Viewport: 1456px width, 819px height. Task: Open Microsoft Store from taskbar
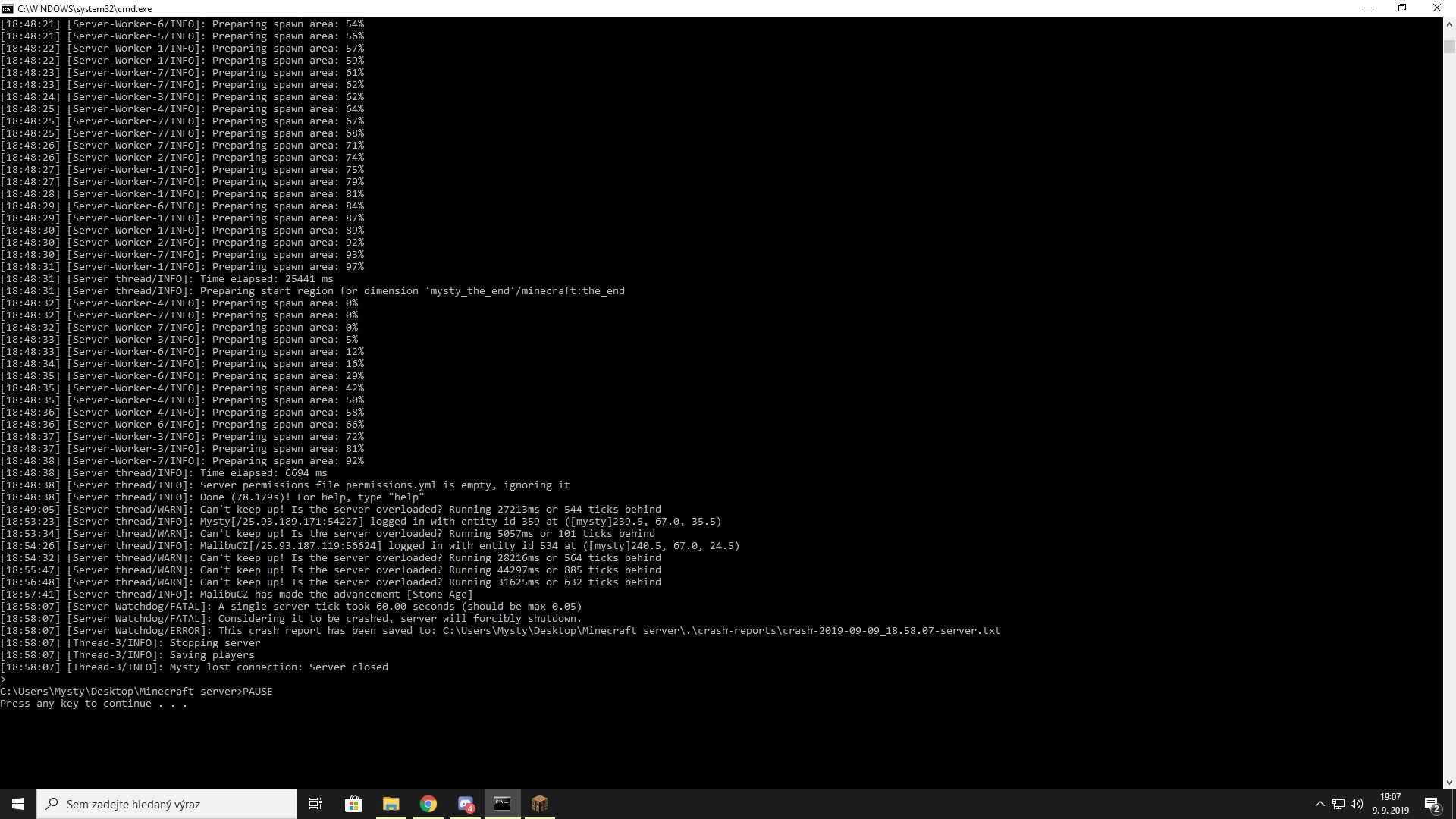tap(353, 804)
